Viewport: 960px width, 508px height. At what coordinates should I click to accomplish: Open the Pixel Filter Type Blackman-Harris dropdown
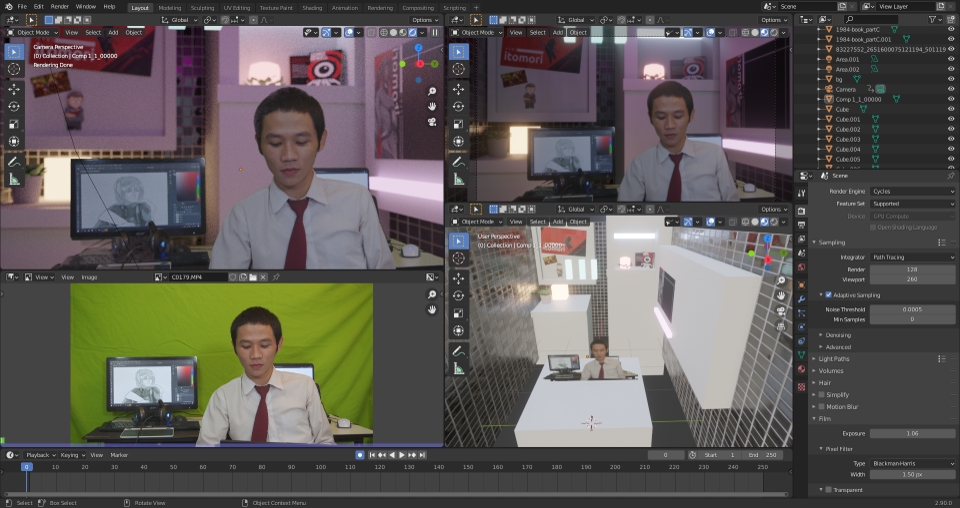click(x=912, y=463)
